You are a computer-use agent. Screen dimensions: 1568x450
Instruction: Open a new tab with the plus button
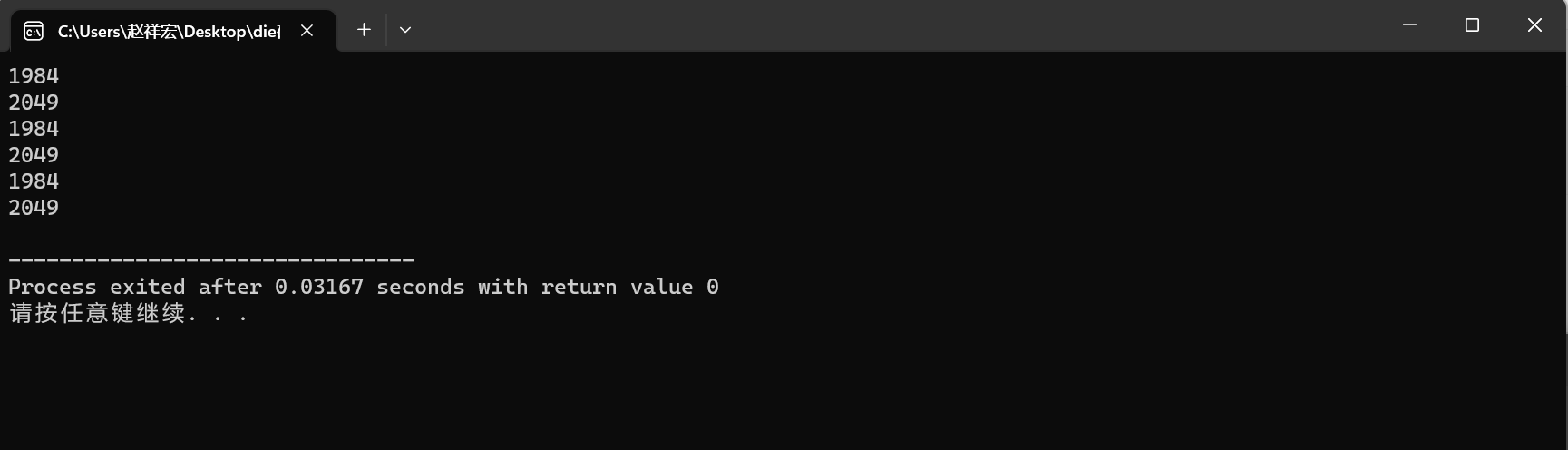tap(364, 30)
